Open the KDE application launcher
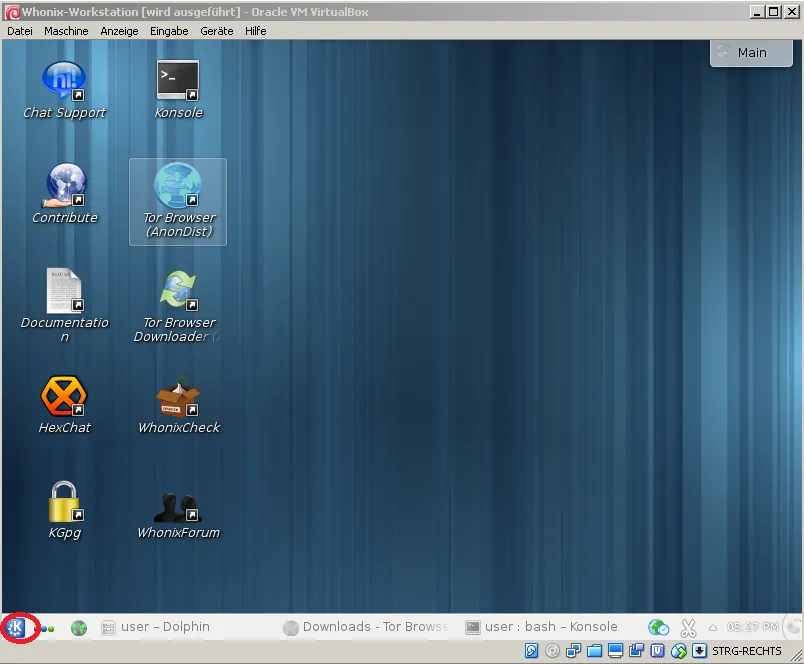 coord(16,627)
